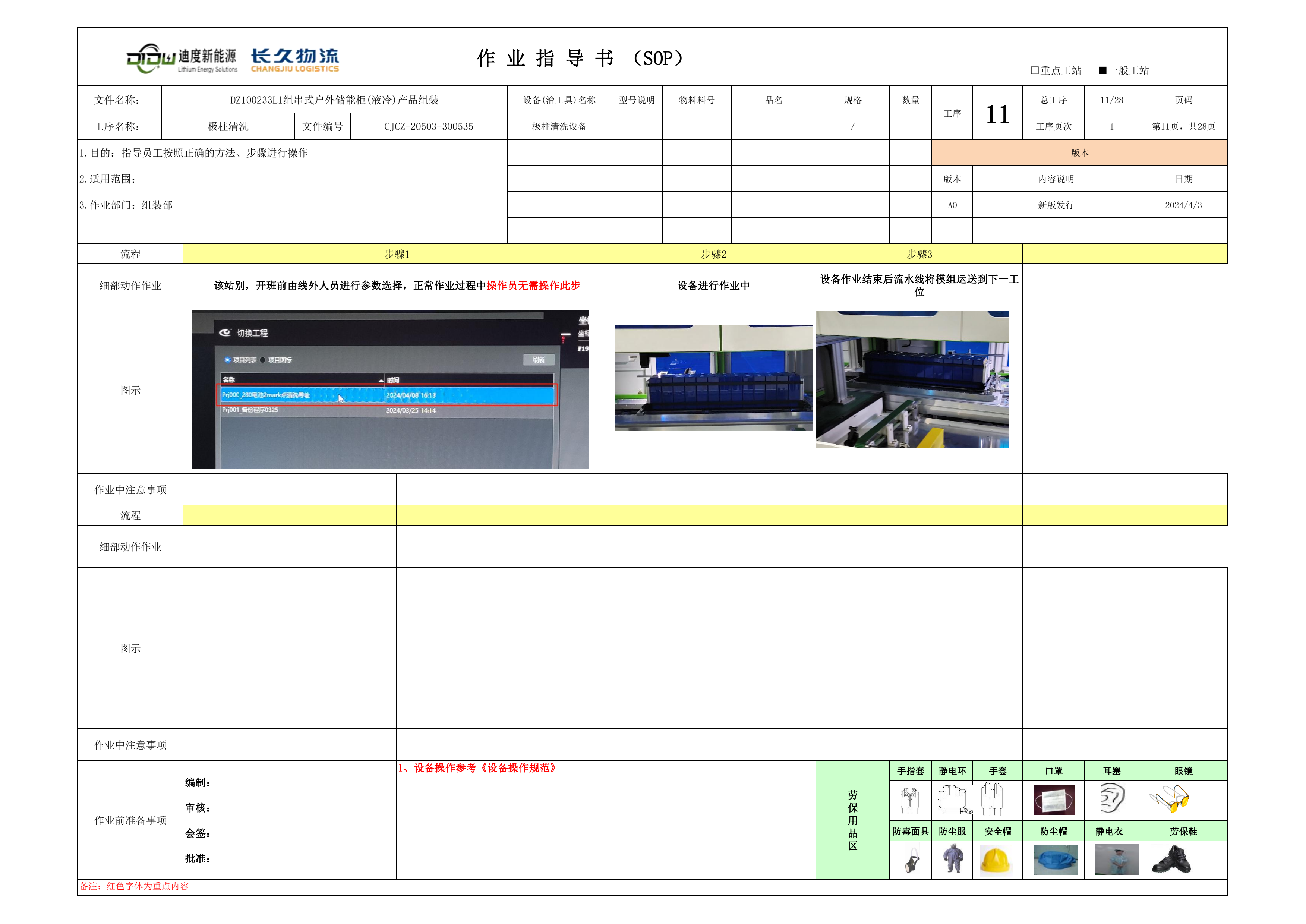Click the anti-static wrist strap icon
This screenshot has height=924, width=1306.
[x=953, y=799]
